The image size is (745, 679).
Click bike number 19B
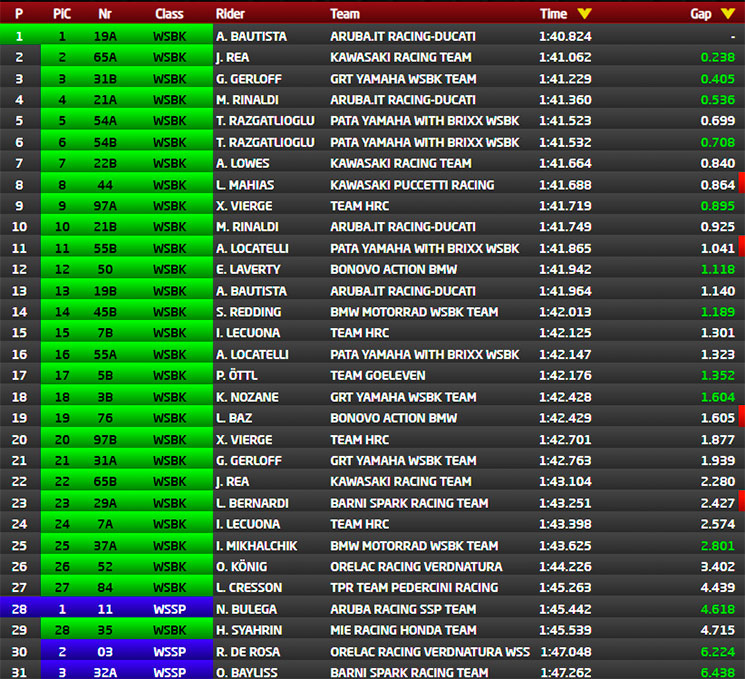(x=105, y=291)
